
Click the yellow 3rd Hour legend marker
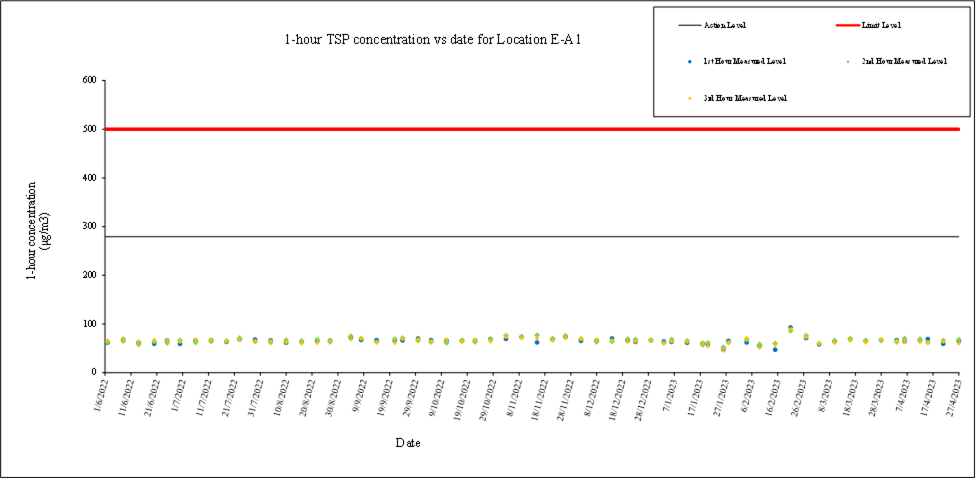690,98
